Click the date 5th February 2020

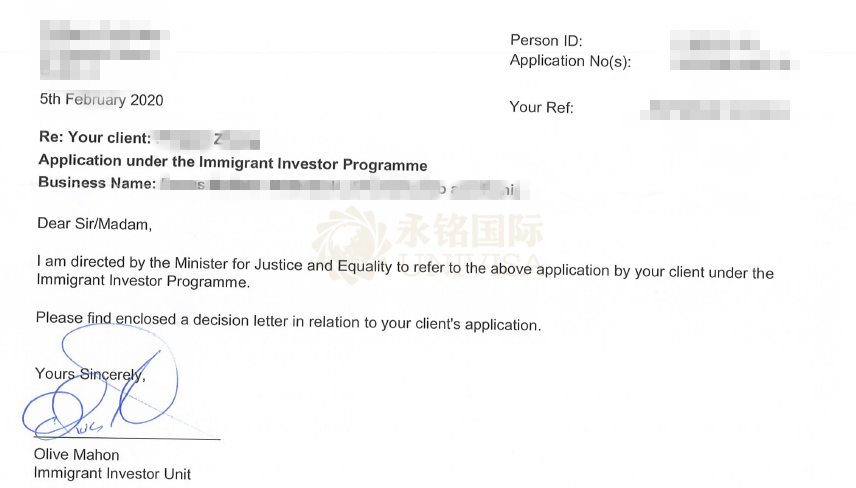pos(101,100)
